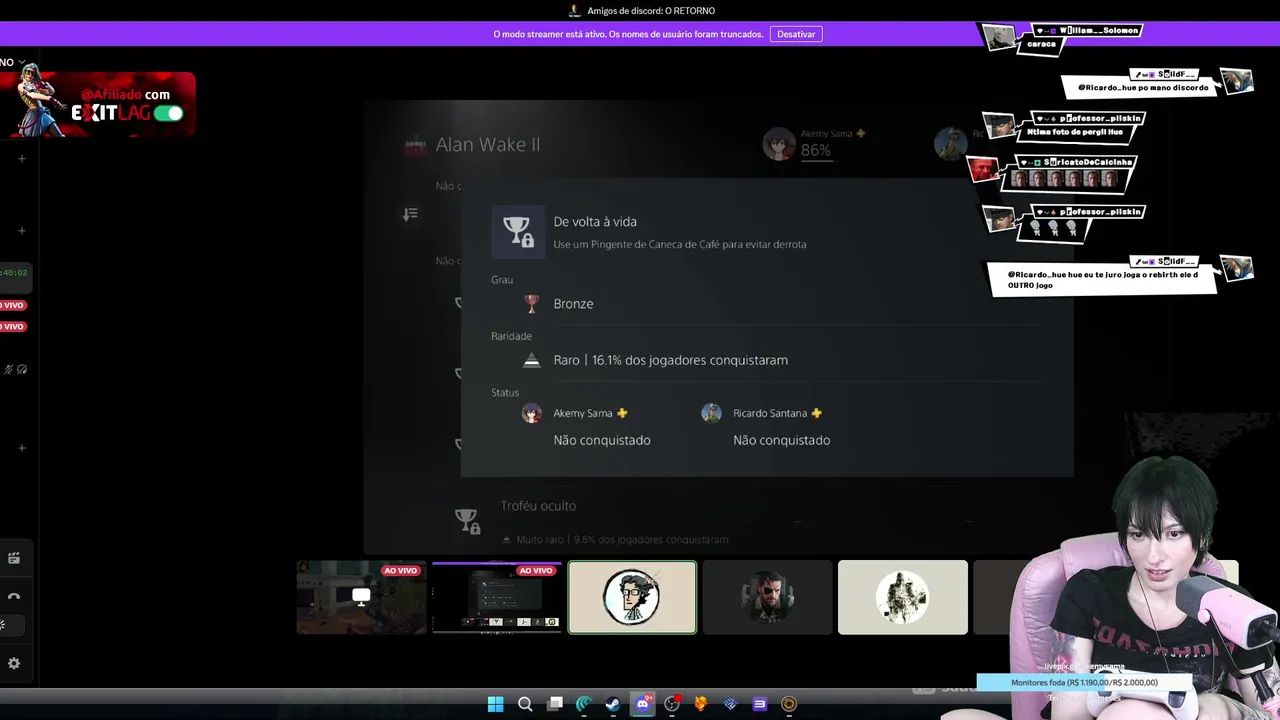This screenshot has width=1280, height=720.
Task: Select the cartoon glasses avatar participant tile
Action: 632,597
